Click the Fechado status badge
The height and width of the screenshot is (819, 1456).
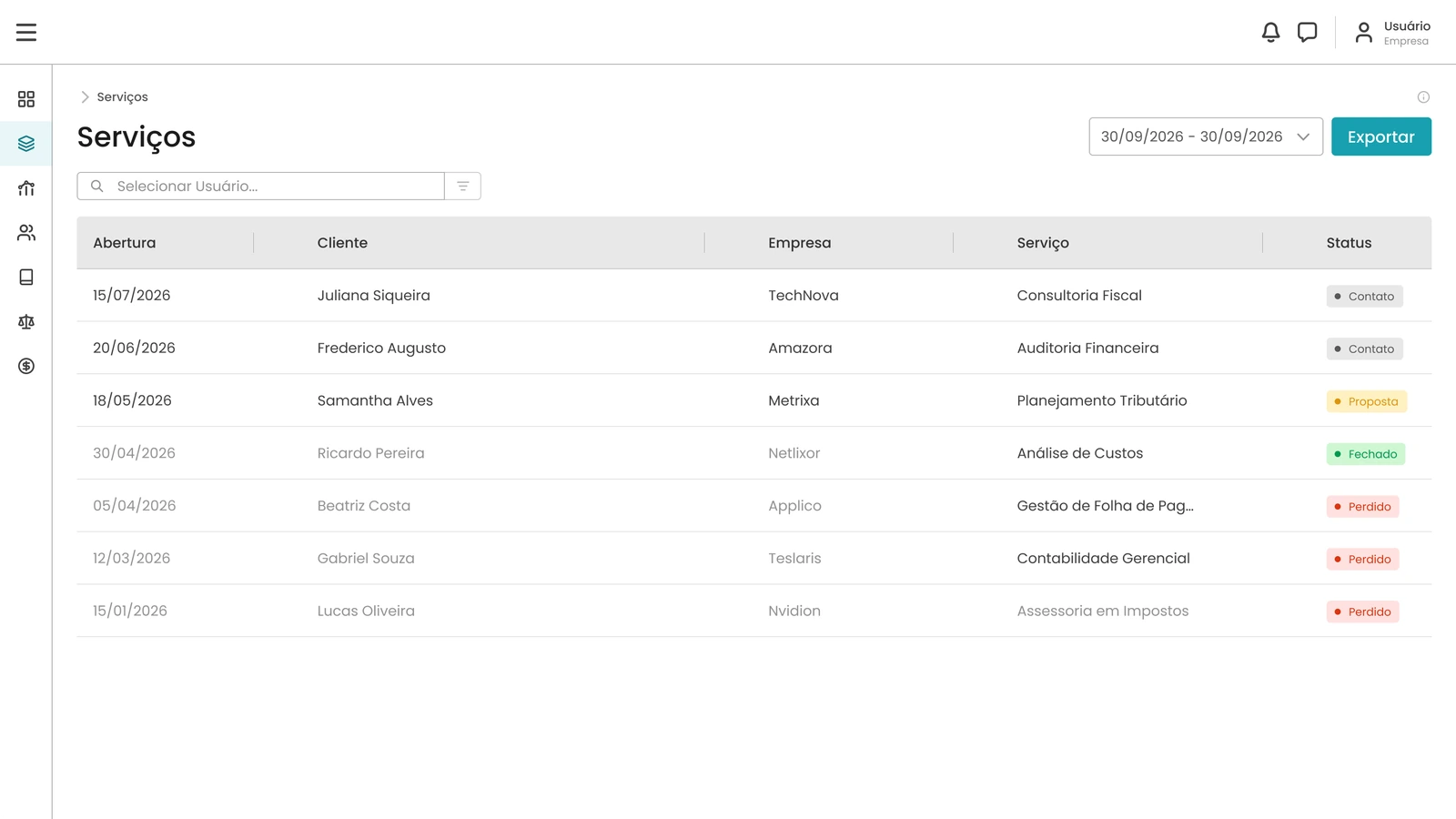[x=1365, y=454]
